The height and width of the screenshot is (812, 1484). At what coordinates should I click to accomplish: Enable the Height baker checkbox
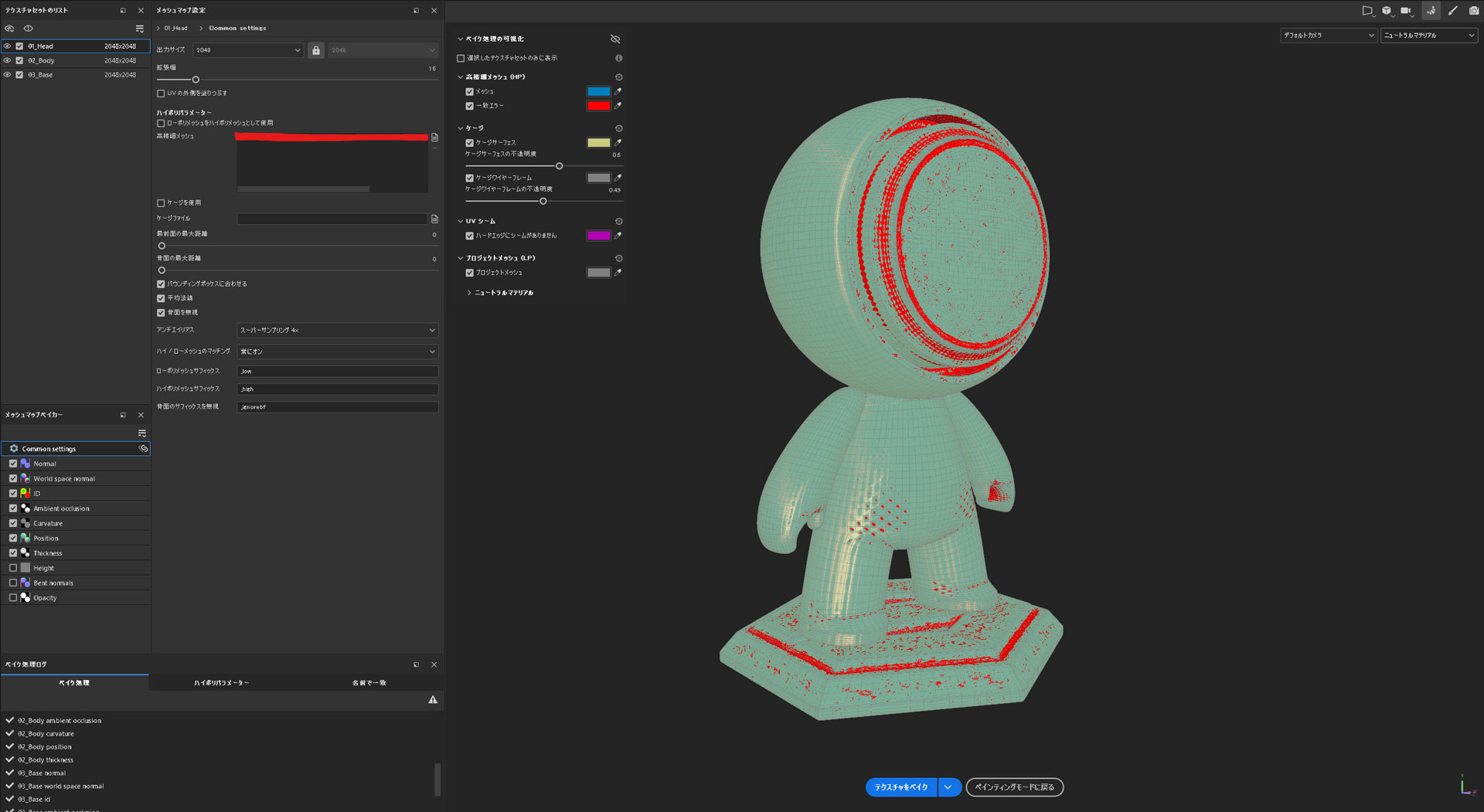[x=13, y=568]
